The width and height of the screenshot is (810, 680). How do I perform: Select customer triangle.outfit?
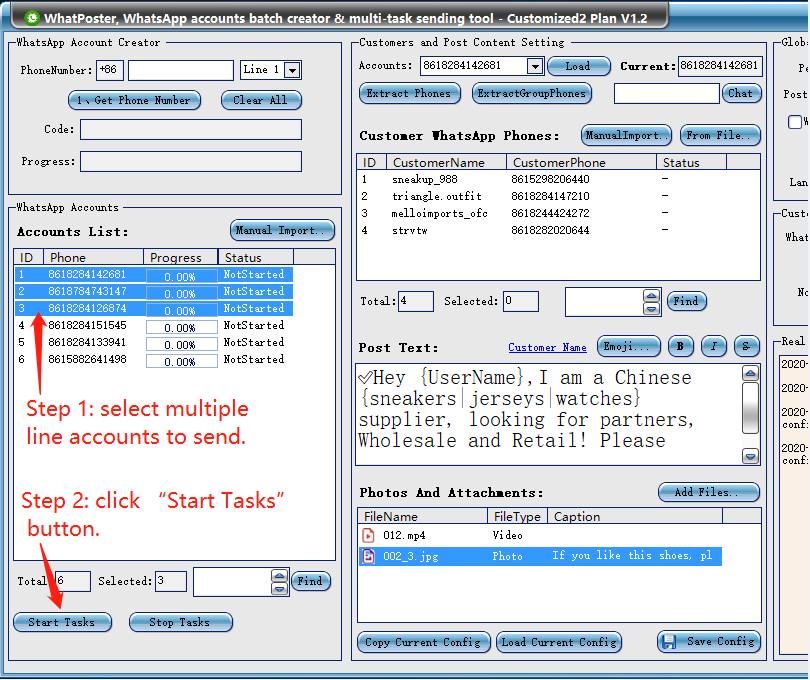point(542,196)
